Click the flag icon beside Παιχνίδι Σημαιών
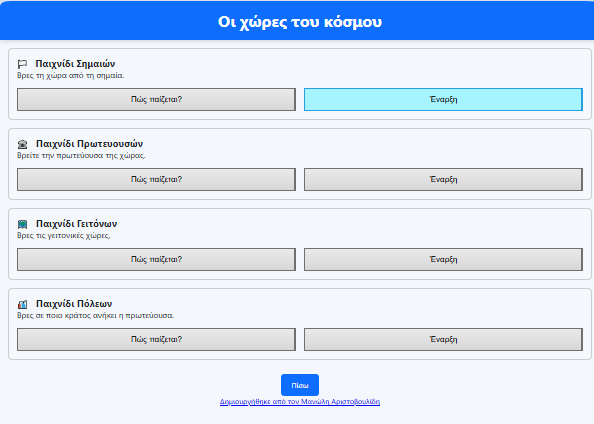This screenshot has width=594, height=424. (22, 64)
